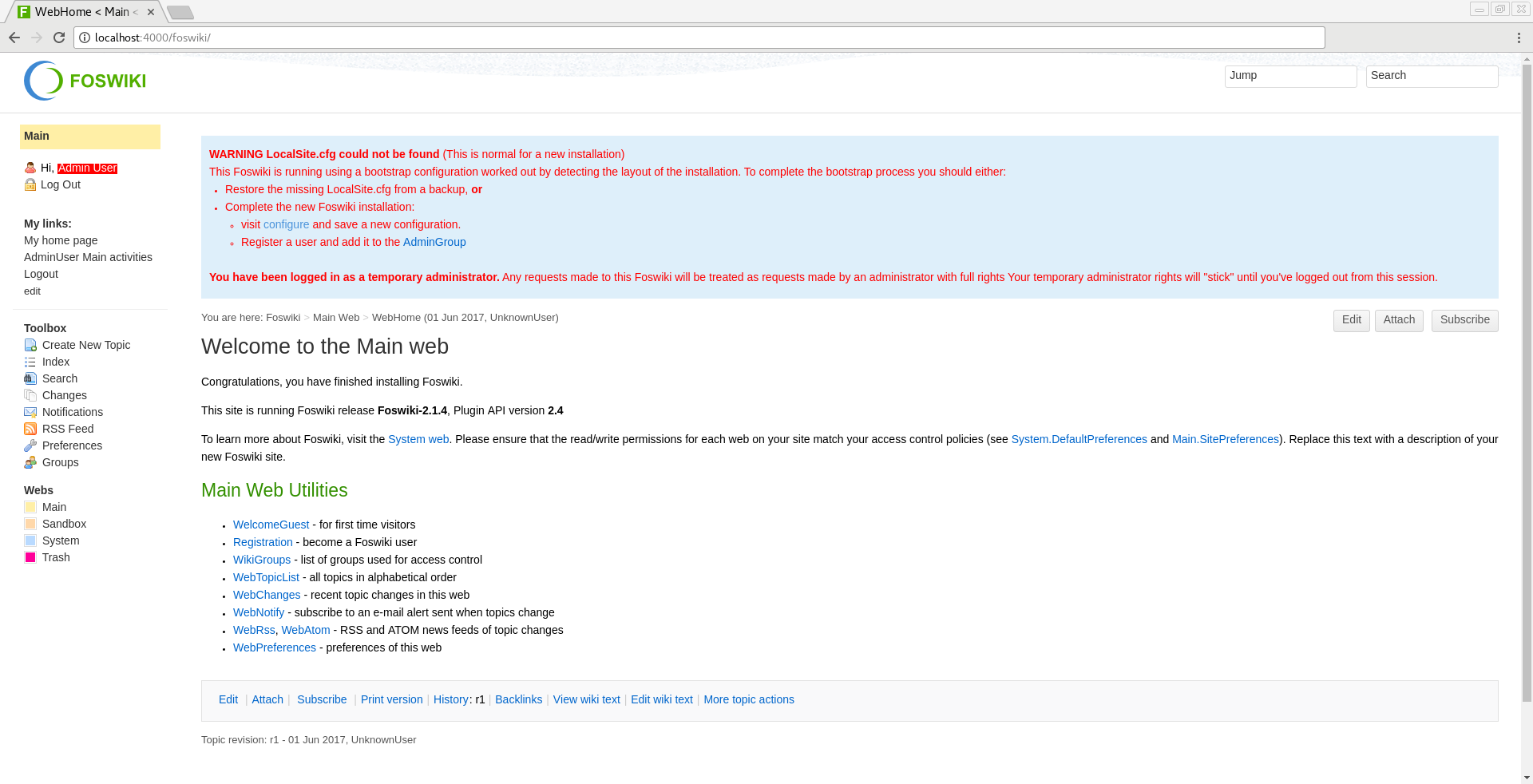Click History in bottom toolbar
The image size is (1533, 784).
pyautogui.click(x=451, y=699)
